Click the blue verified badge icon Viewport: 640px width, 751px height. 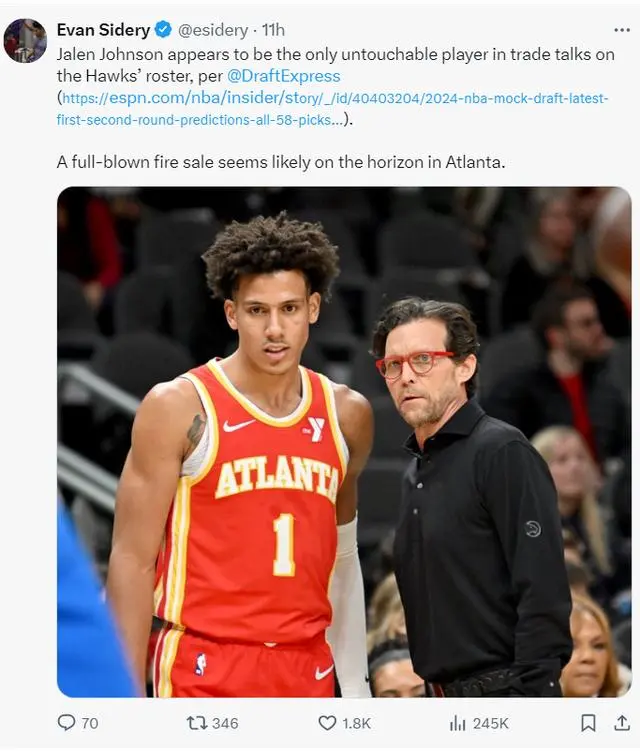(163, 30)
